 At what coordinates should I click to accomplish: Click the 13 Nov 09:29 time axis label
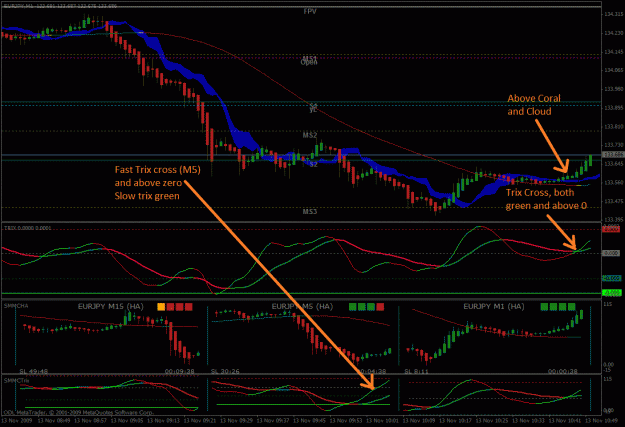[x=237, y=421]
